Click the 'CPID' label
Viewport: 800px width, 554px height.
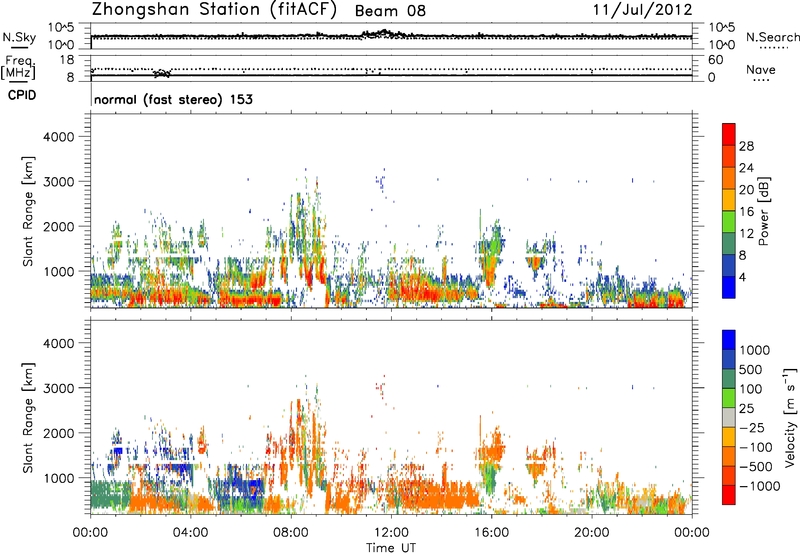pos(21,95)
